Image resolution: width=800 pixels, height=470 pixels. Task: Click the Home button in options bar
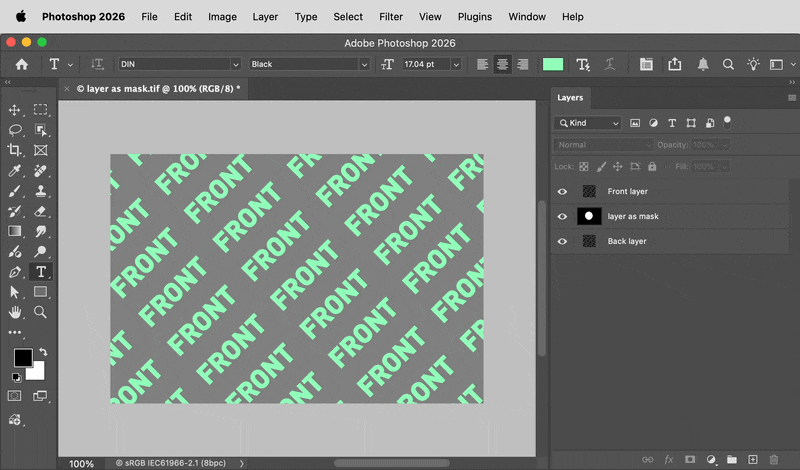[21, 64]
